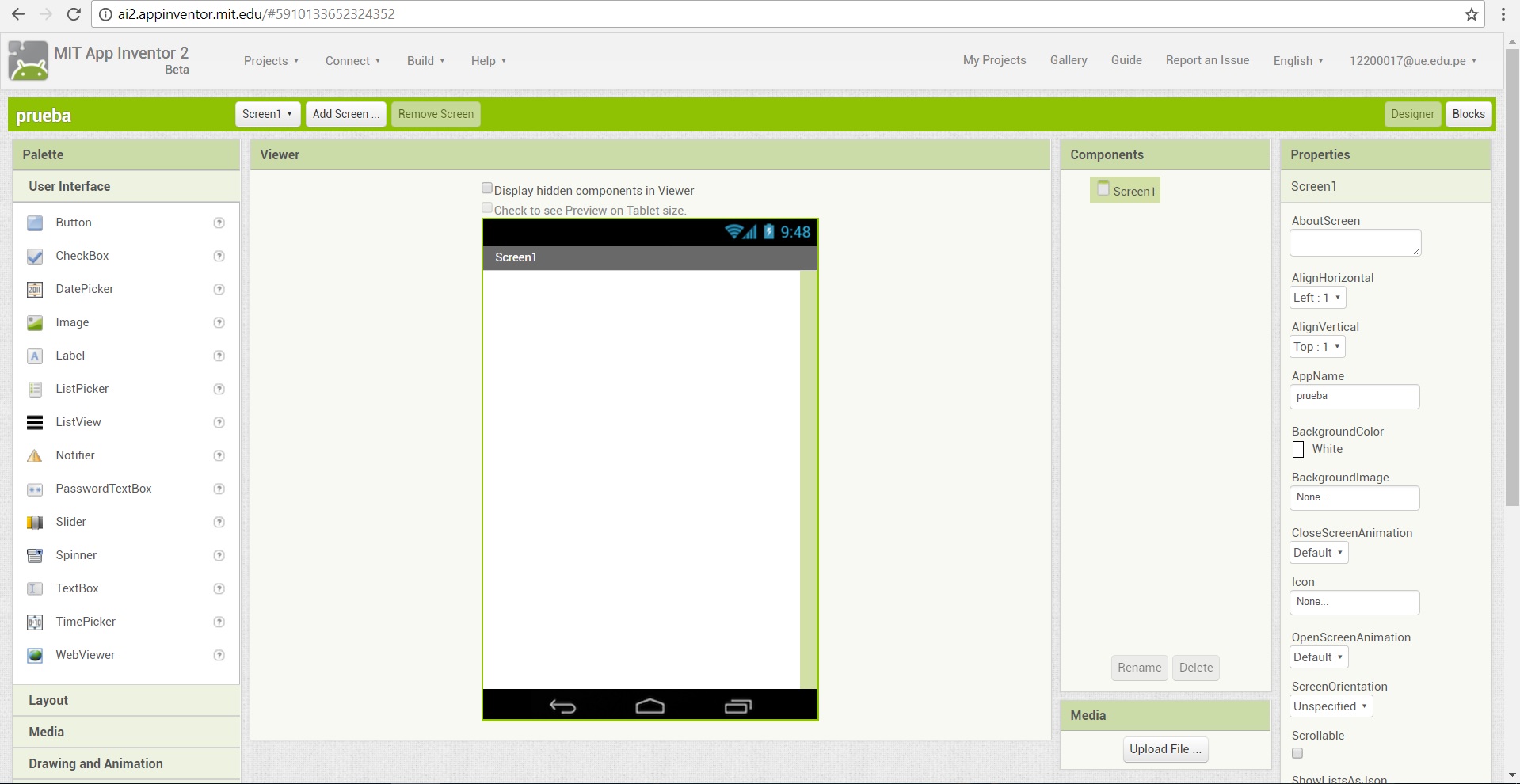
Task: Click the Label component icon
Action: [35, 356]
